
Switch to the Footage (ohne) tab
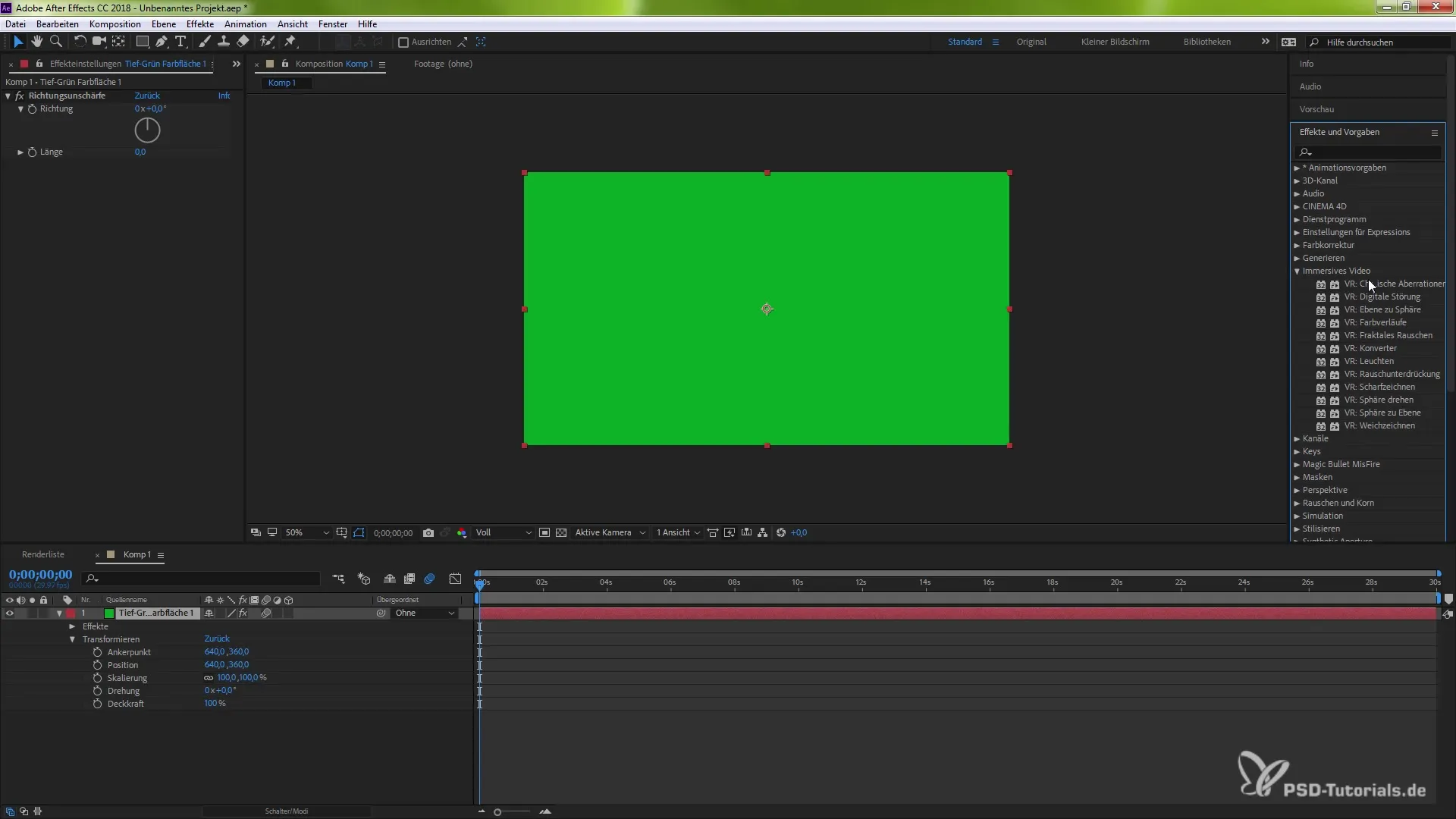tap(443, 64)
